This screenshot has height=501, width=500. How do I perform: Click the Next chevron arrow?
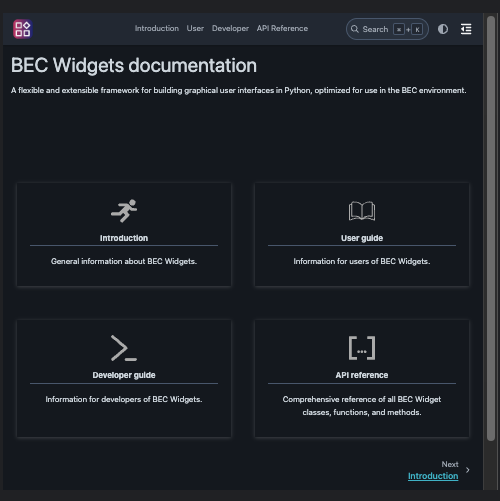pos(468,470)
